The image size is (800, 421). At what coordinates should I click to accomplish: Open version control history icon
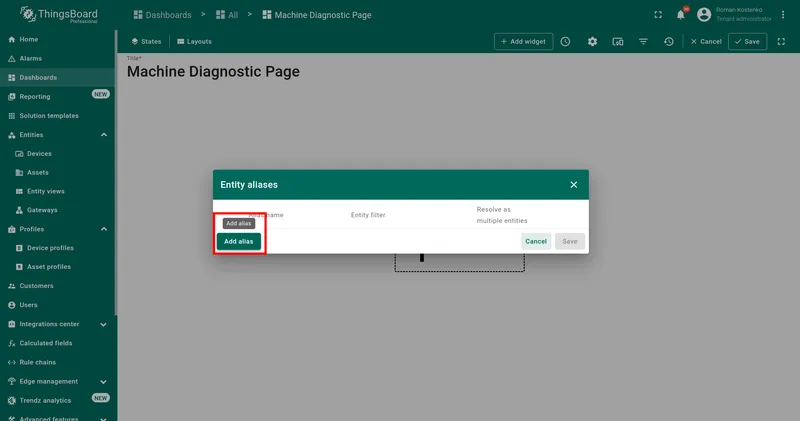[x=669, y=41]
